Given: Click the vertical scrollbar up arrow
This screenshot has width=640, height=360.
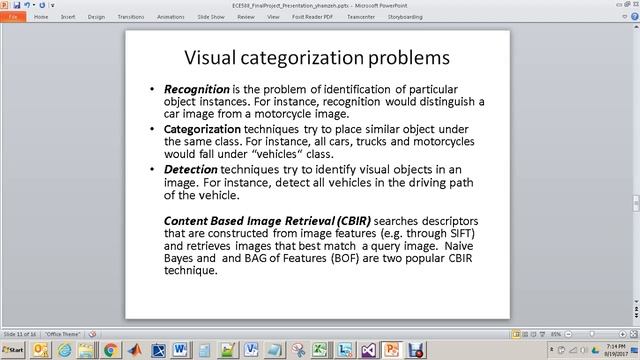Looking at the screenshot, I should [636, 27].
